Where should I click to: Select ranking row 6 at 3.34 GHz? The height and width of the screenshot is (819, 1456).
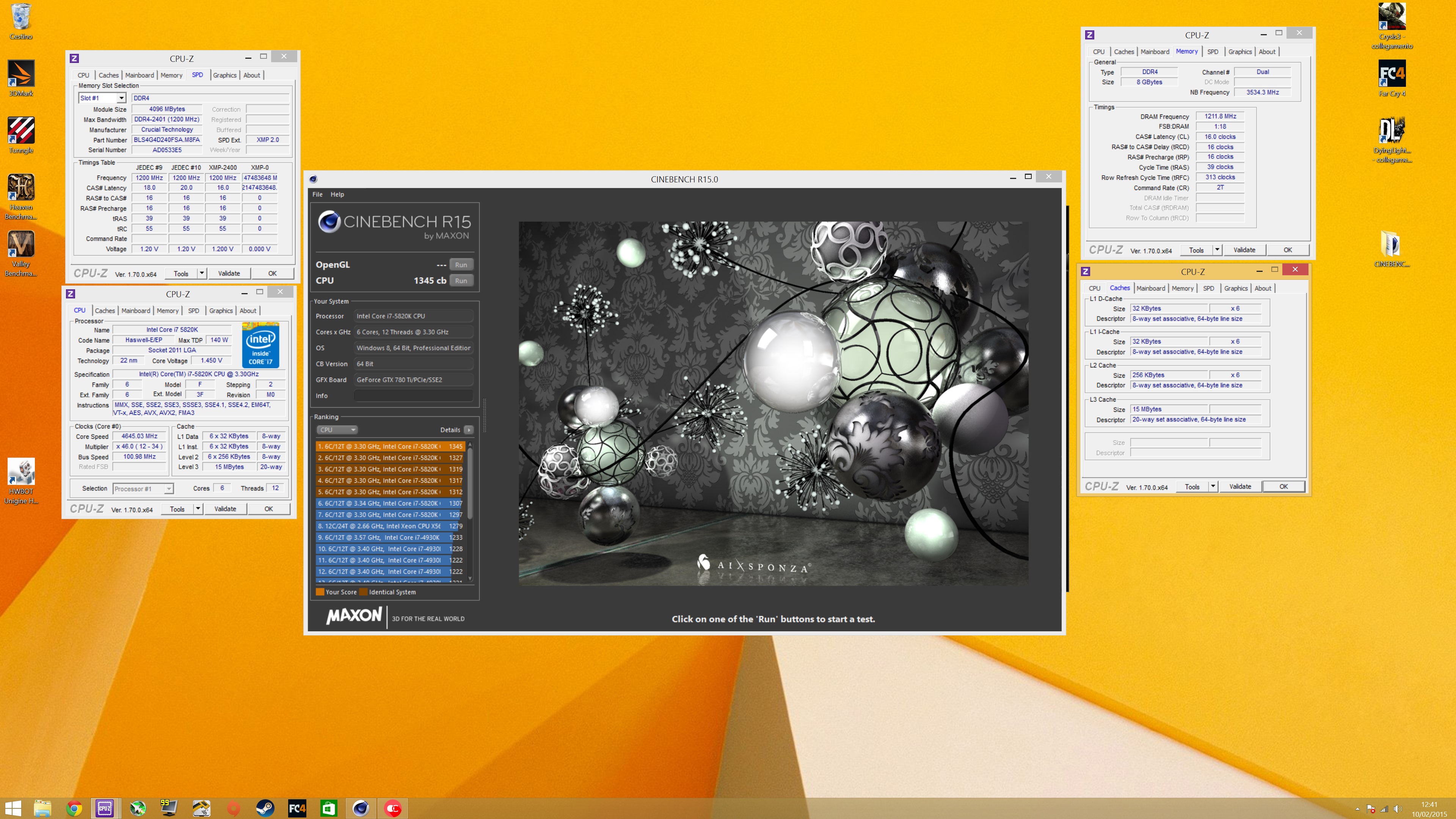[x=390, y=503]
